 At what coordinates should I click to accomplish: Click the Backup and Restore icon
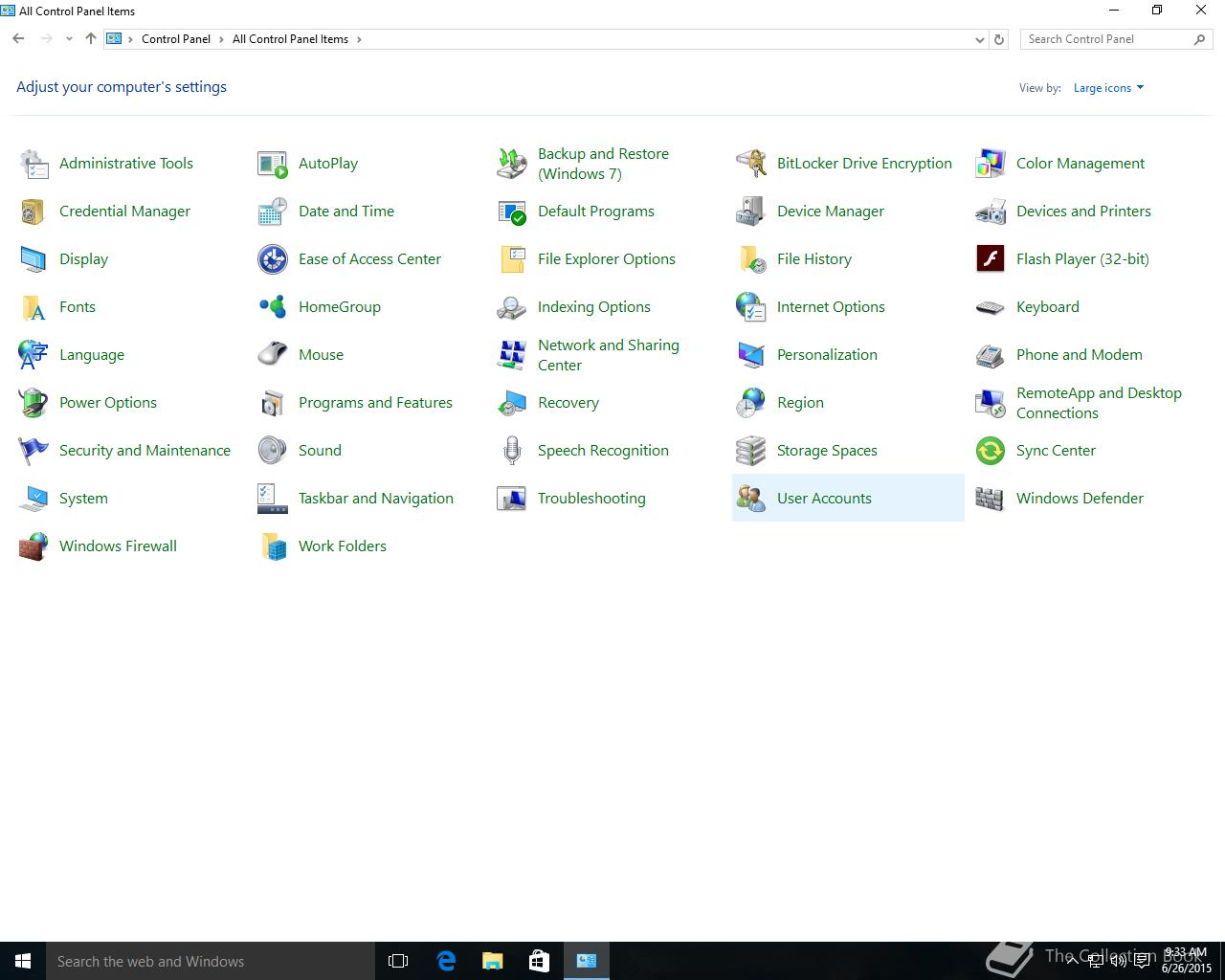click(x=512, y=164)
